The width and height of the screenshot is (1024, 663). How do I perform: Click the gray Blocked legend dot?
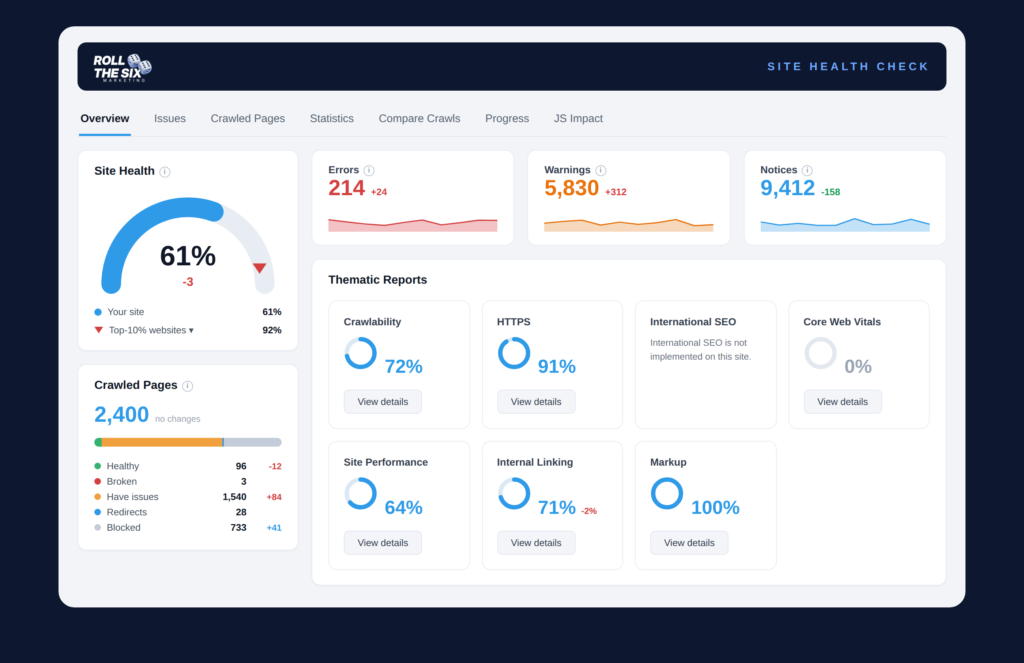(x=98, y=528)
